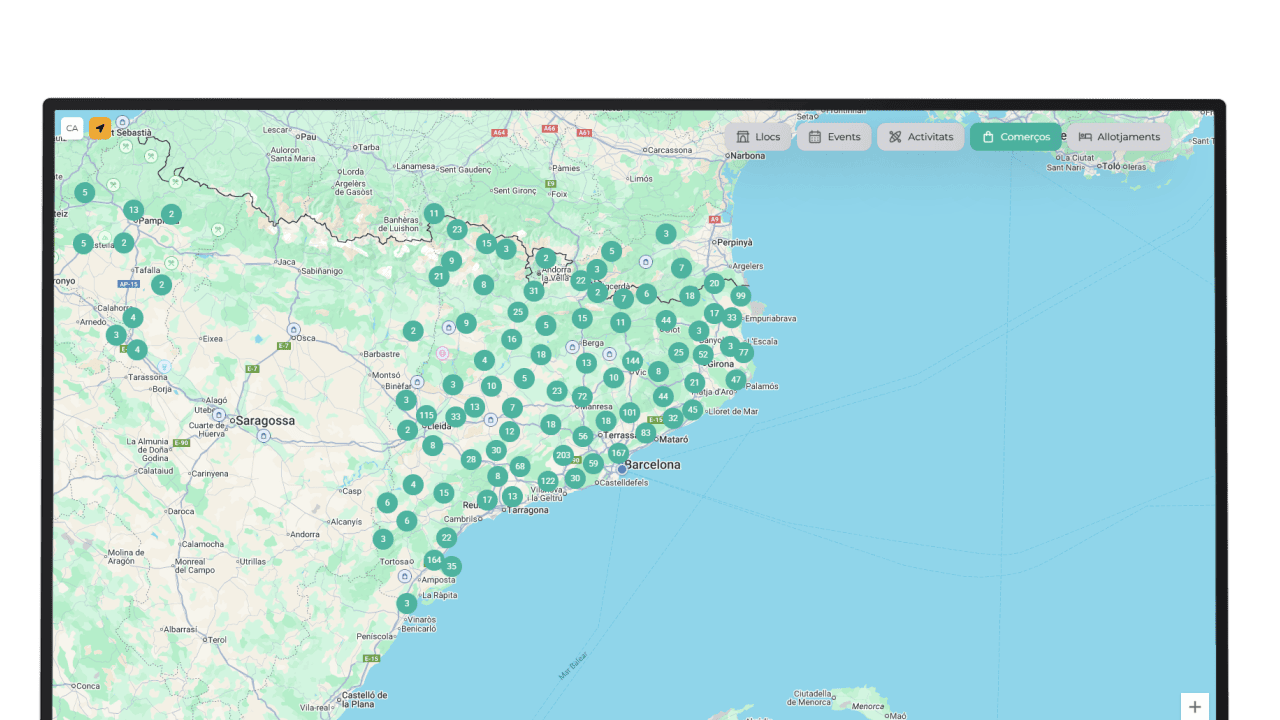Click the 164 cluster near Tortosa
The width and height of the screenshot is (1280, 720).
pos(432,560)
